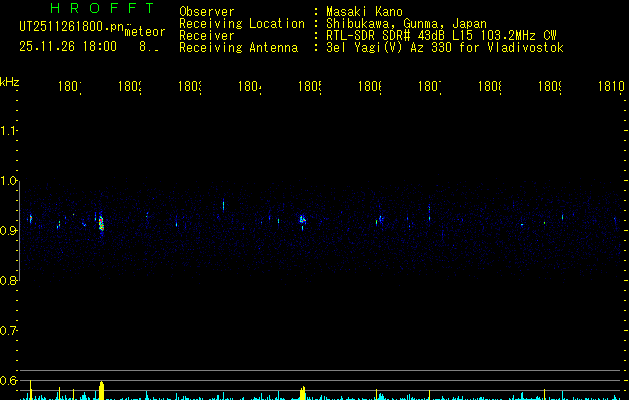629x400 pixels.
Task: Click the Observer label
Action: tap(207, 11)
